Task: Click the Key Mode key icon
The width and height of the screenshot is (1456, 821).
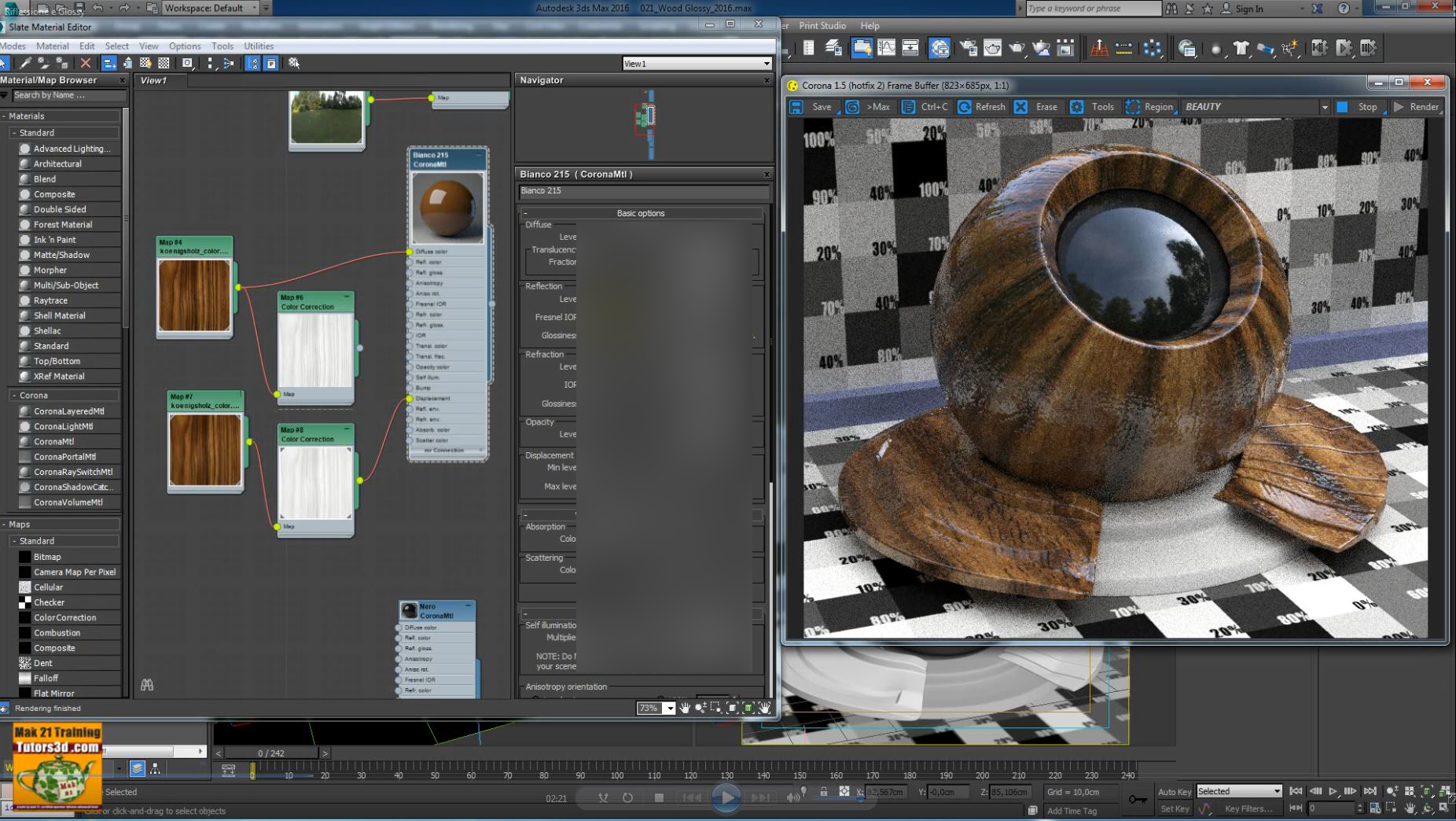Action: pyautogui.click(x=1138, y=800)
